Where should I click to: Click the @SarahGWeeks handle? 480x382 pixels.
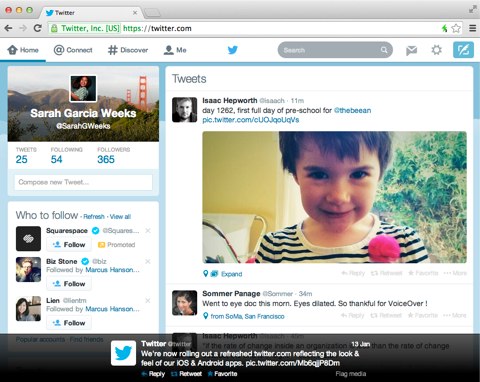tap(83, 126)
